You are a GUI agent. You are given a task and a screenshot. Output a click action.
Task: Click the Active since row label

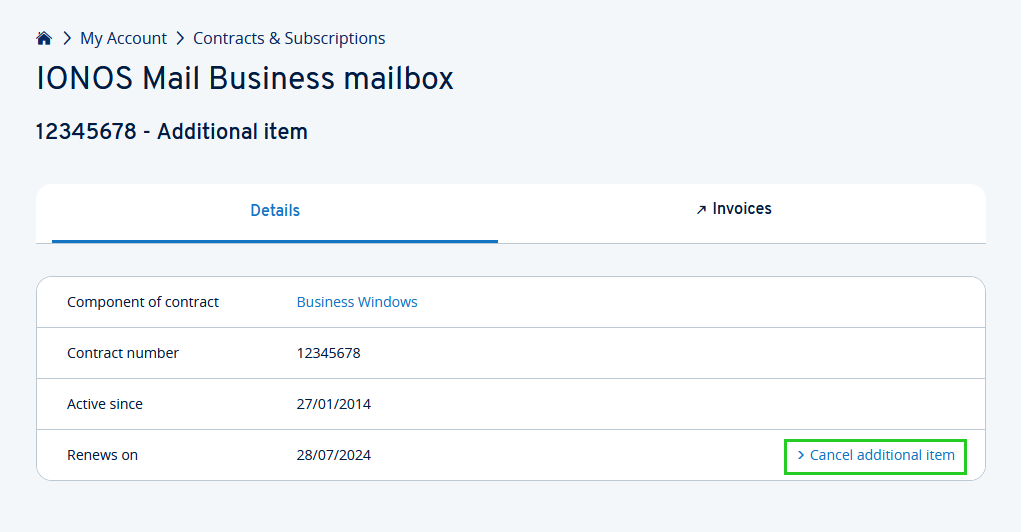click(105, 405)
